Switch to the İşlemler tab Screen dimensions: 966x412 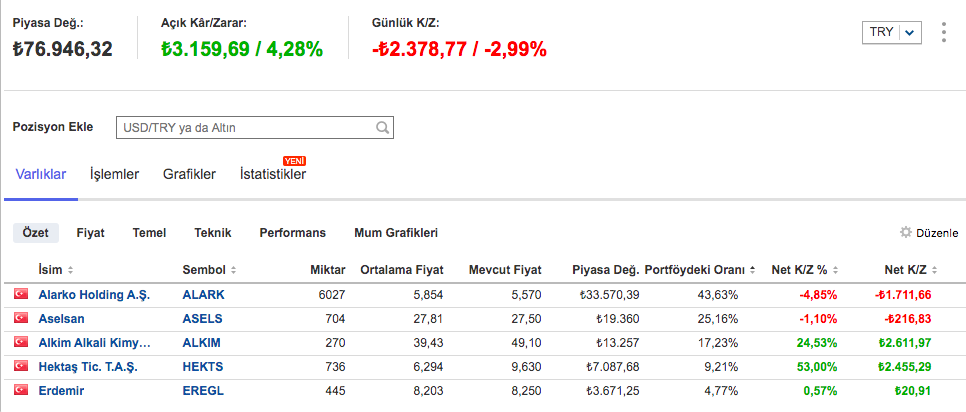click(114, 174)
